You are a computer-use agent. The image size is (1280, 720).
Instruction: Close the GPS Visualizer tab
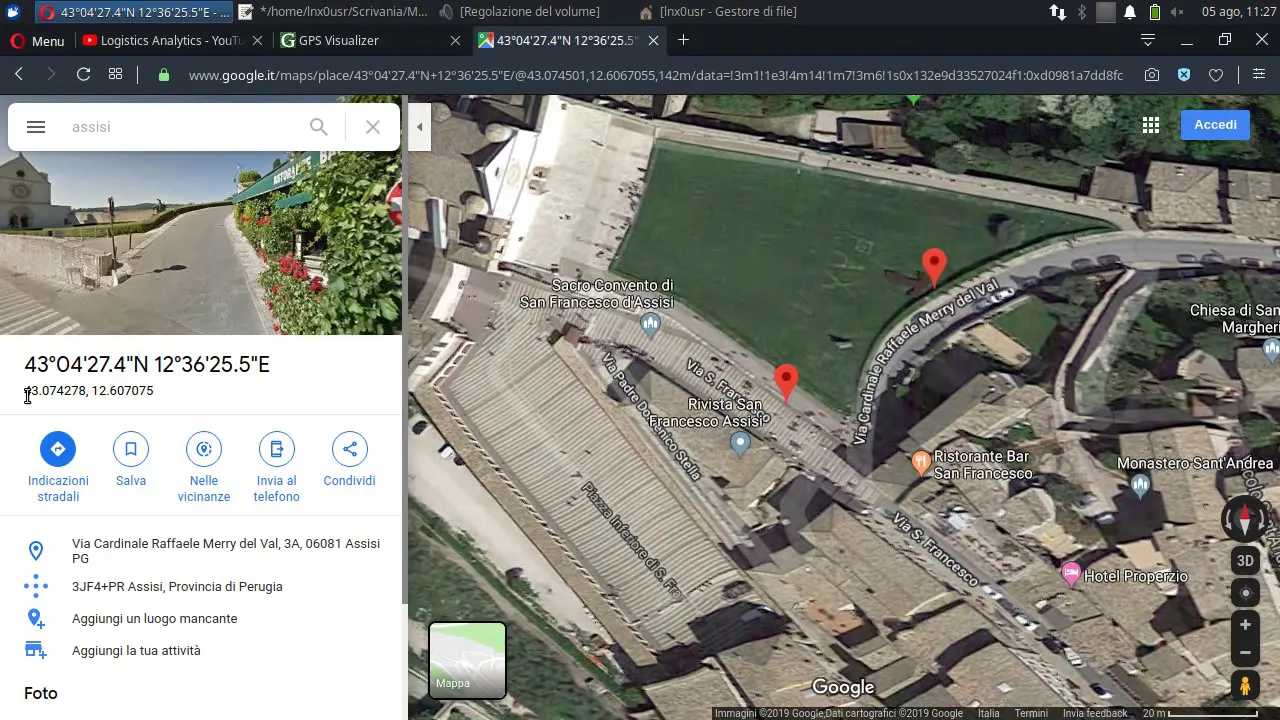(456, 41)
